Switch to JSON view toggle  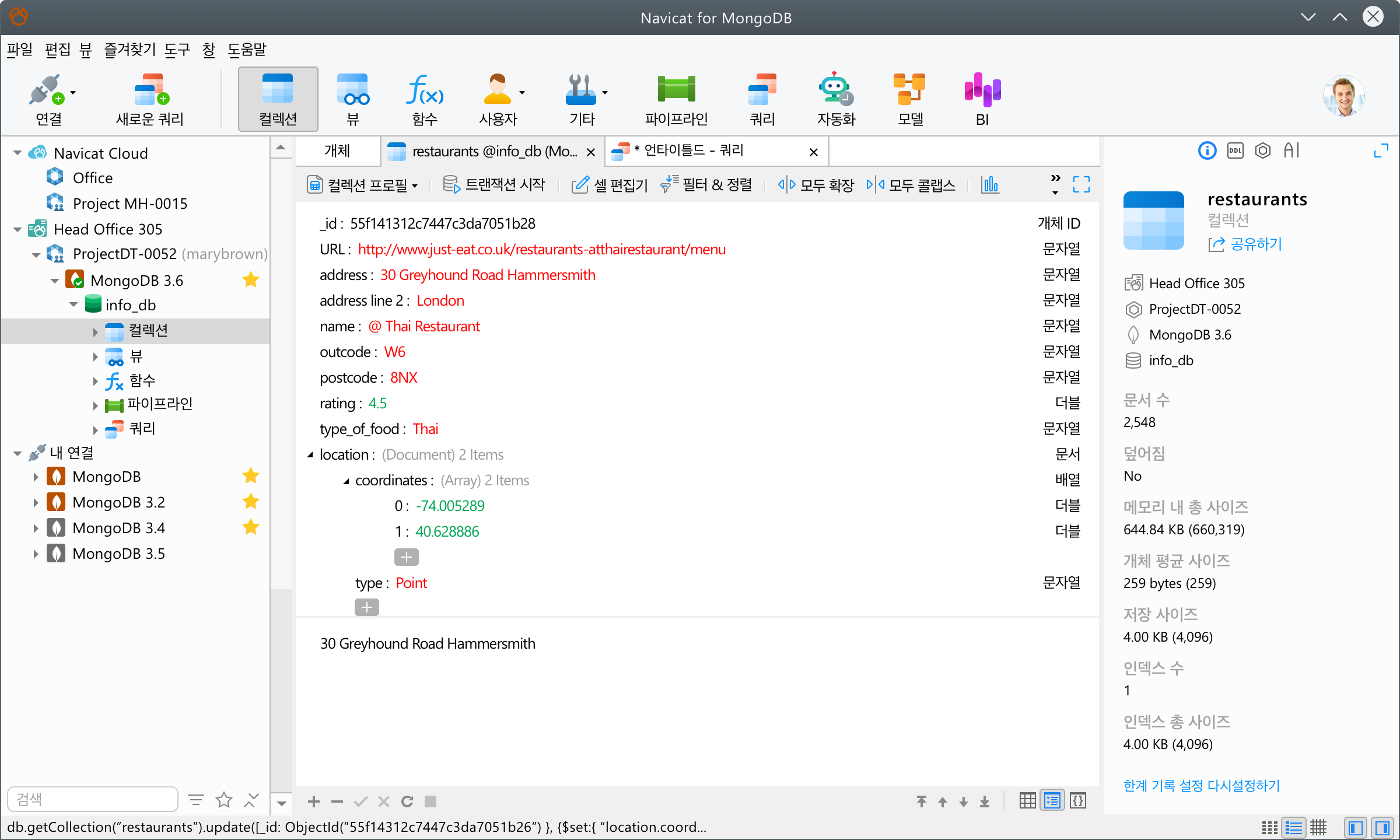point(1078,801)
